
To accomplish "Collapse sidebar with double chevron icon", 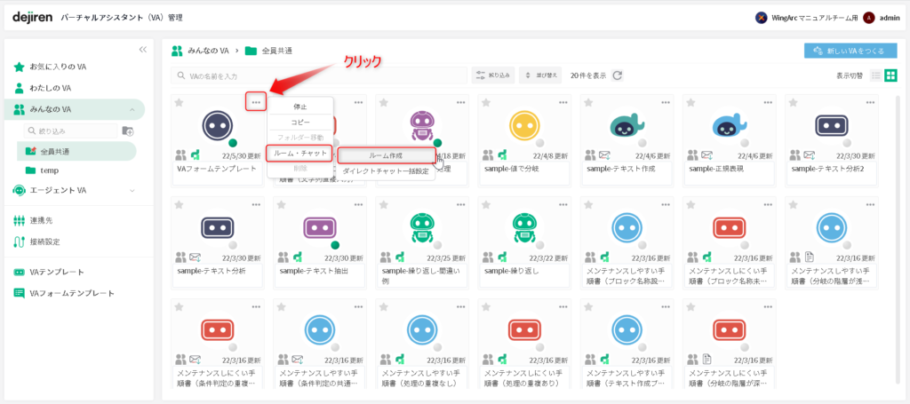I will click(142, 48).
